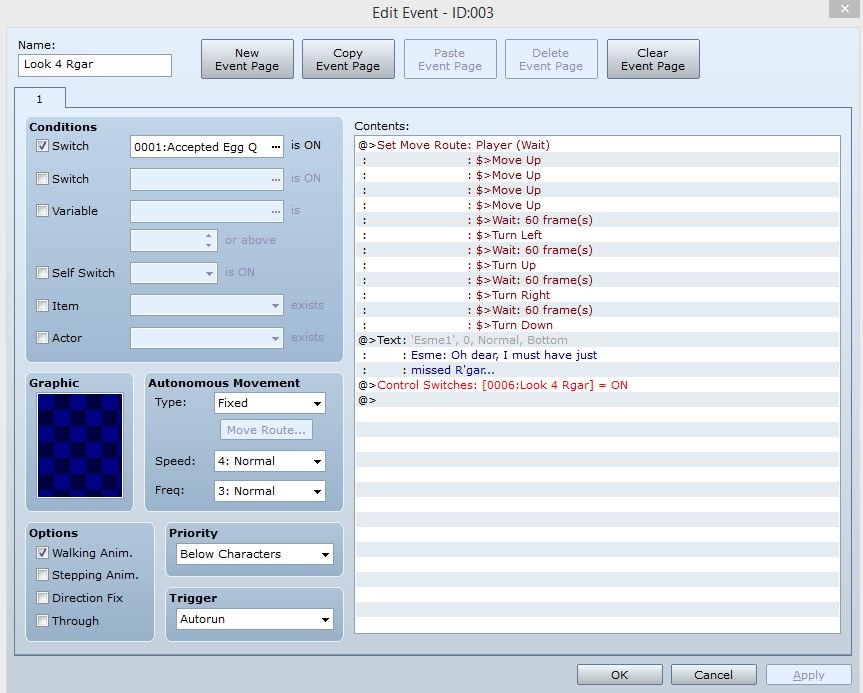The height and width of the screenshot is (693, 863).
Task: Click the switch selector ellipsis for Accepted Egg Q
Action: point(275,147)
